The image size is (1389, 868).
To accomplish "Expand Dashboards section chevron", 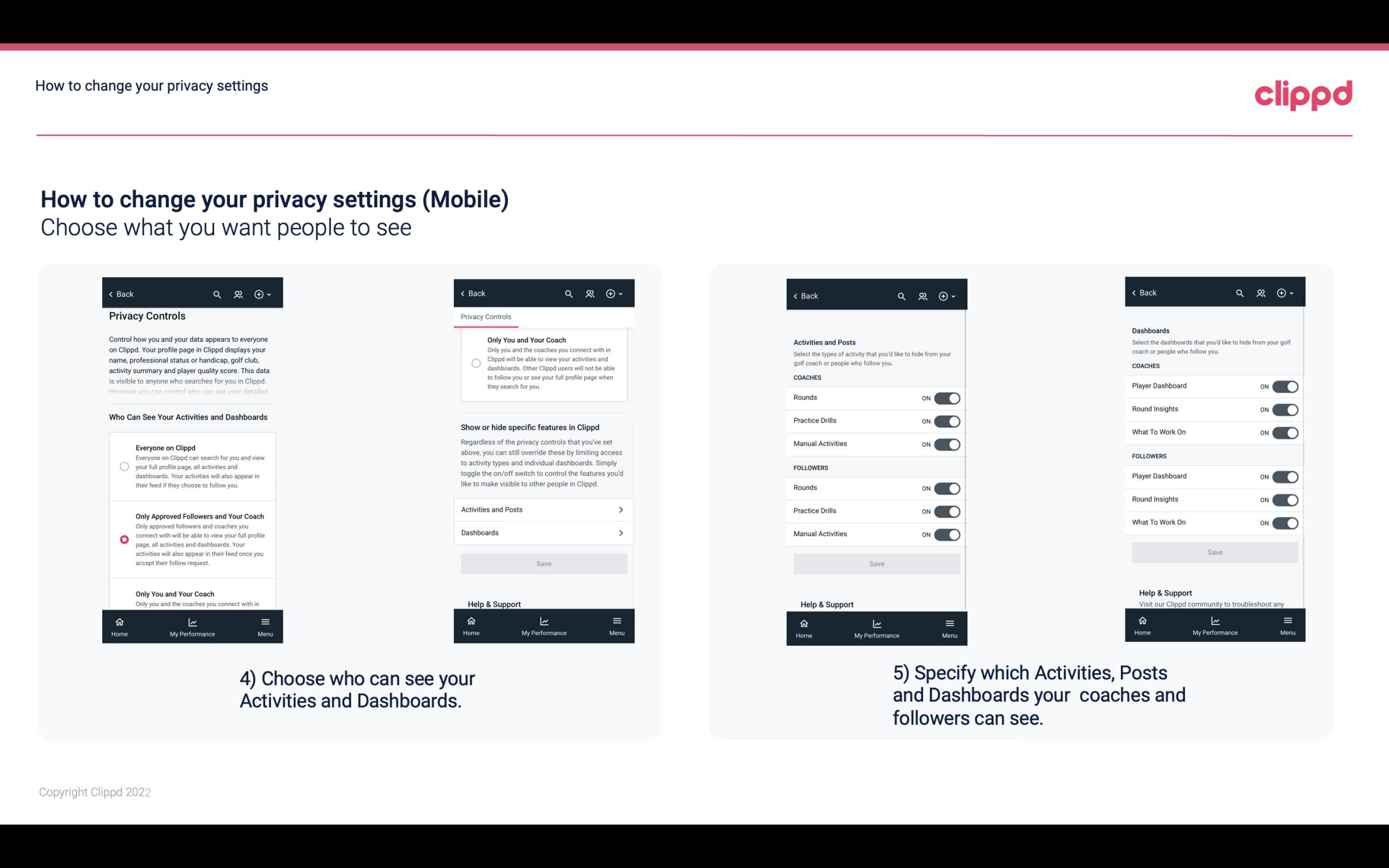I will click(x=621, y=532).
